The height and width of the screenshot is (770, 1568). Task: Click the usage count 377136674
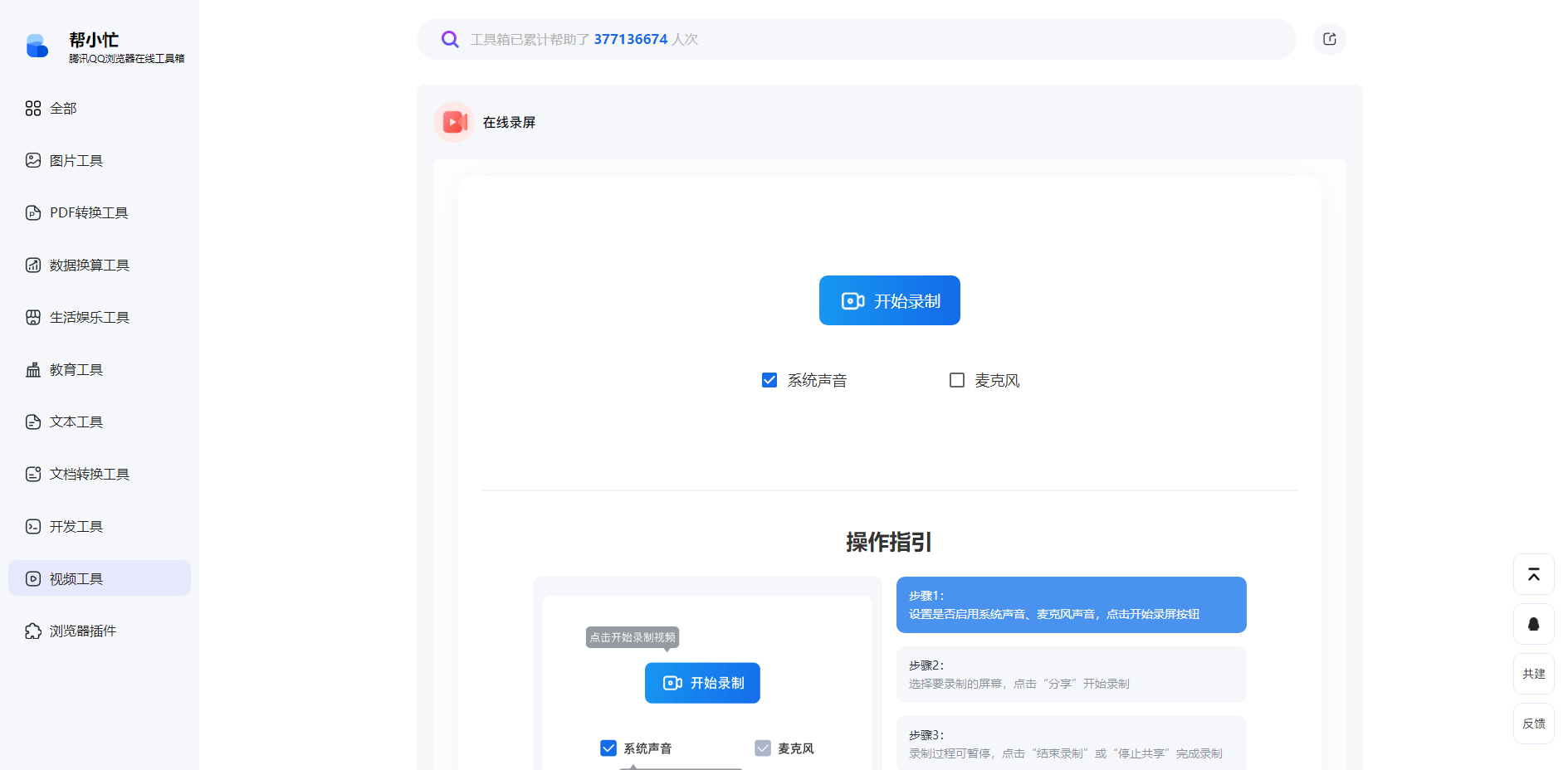point(631,39)
